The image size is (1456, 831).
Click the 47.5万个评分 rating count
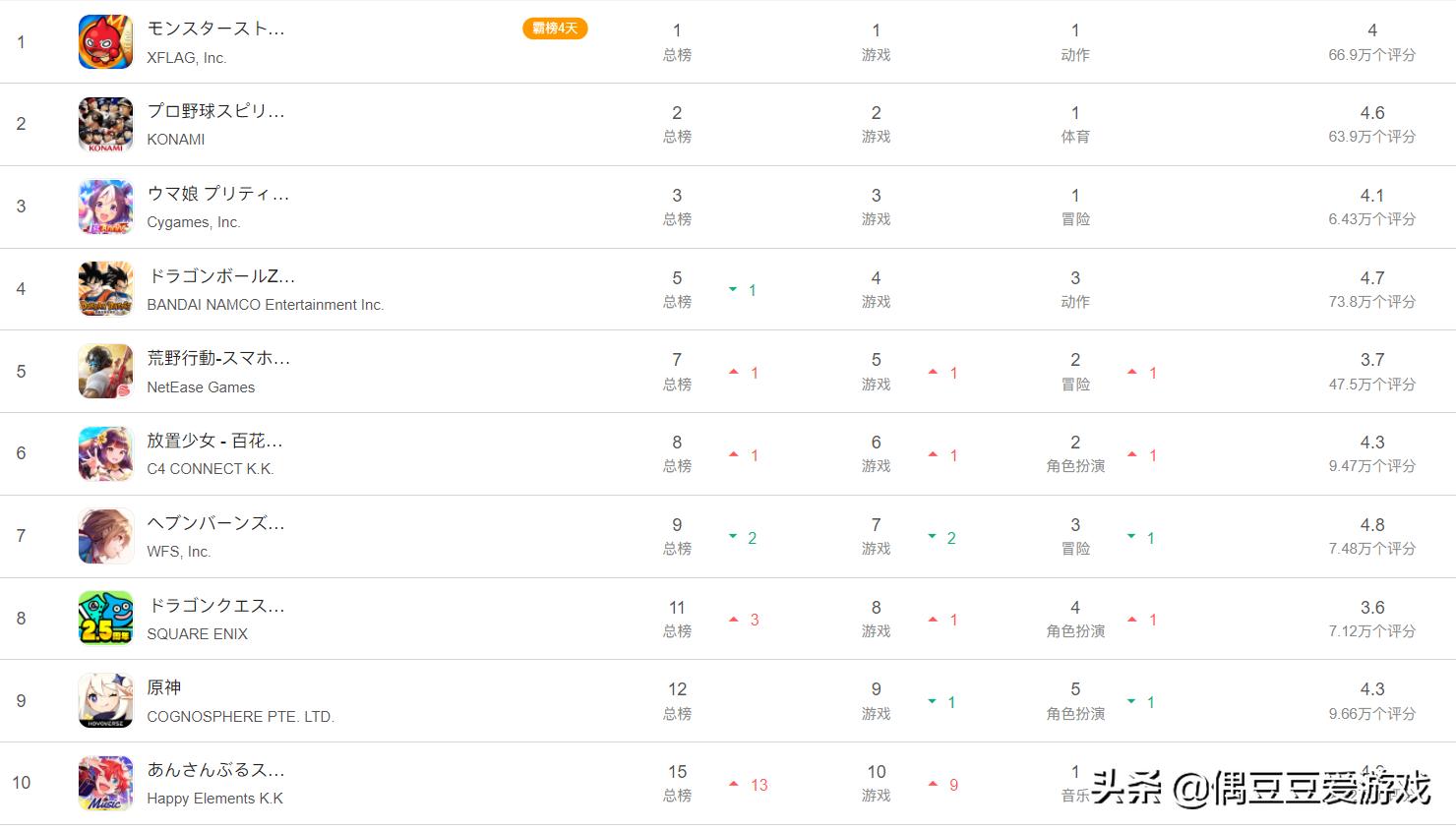[1372, 385]
